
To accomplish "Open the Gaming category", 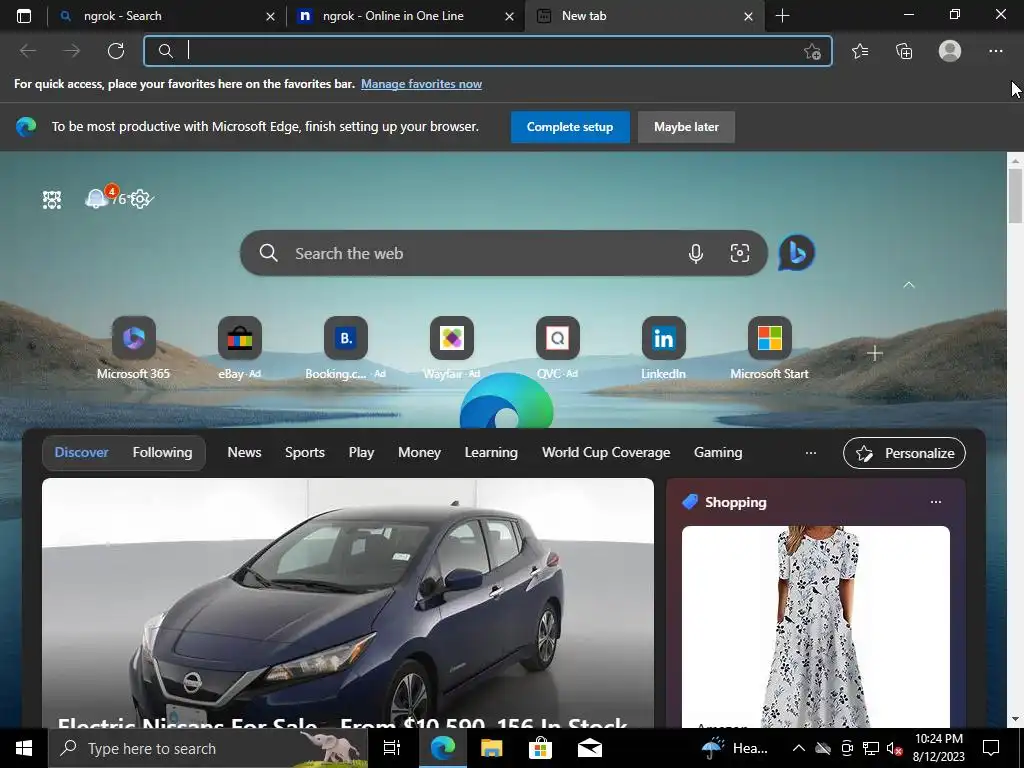I will 718,453.
